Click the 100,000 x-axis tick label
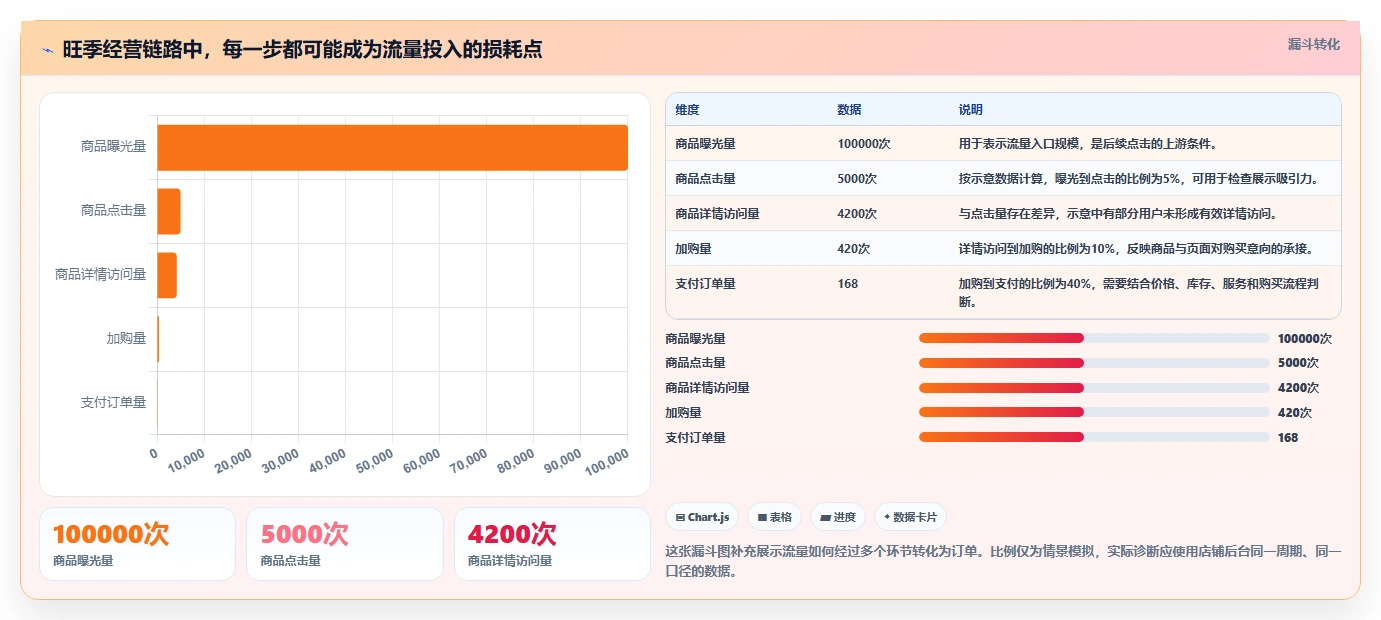This screenshot has width=1381, height=620. [x=605, y=461]
